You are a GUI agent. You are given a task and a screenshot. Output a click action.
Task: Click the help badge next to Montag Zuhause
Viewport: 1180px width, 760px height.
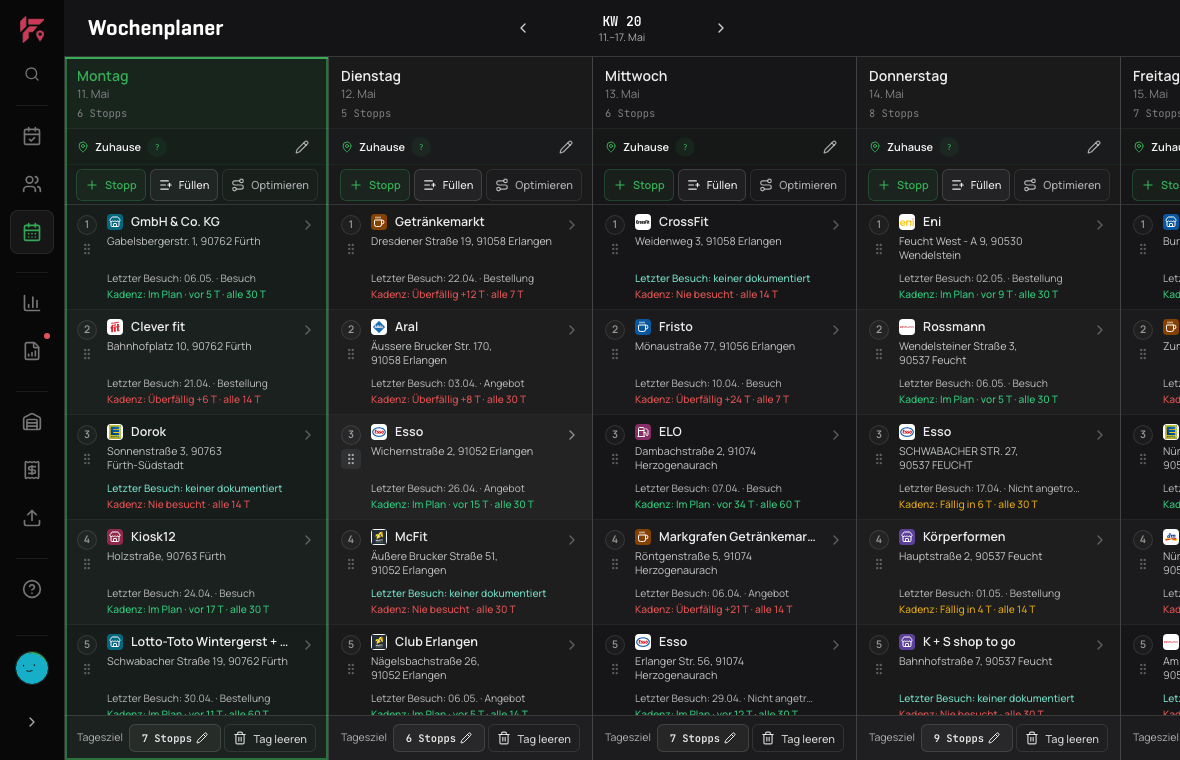(157, 147)
